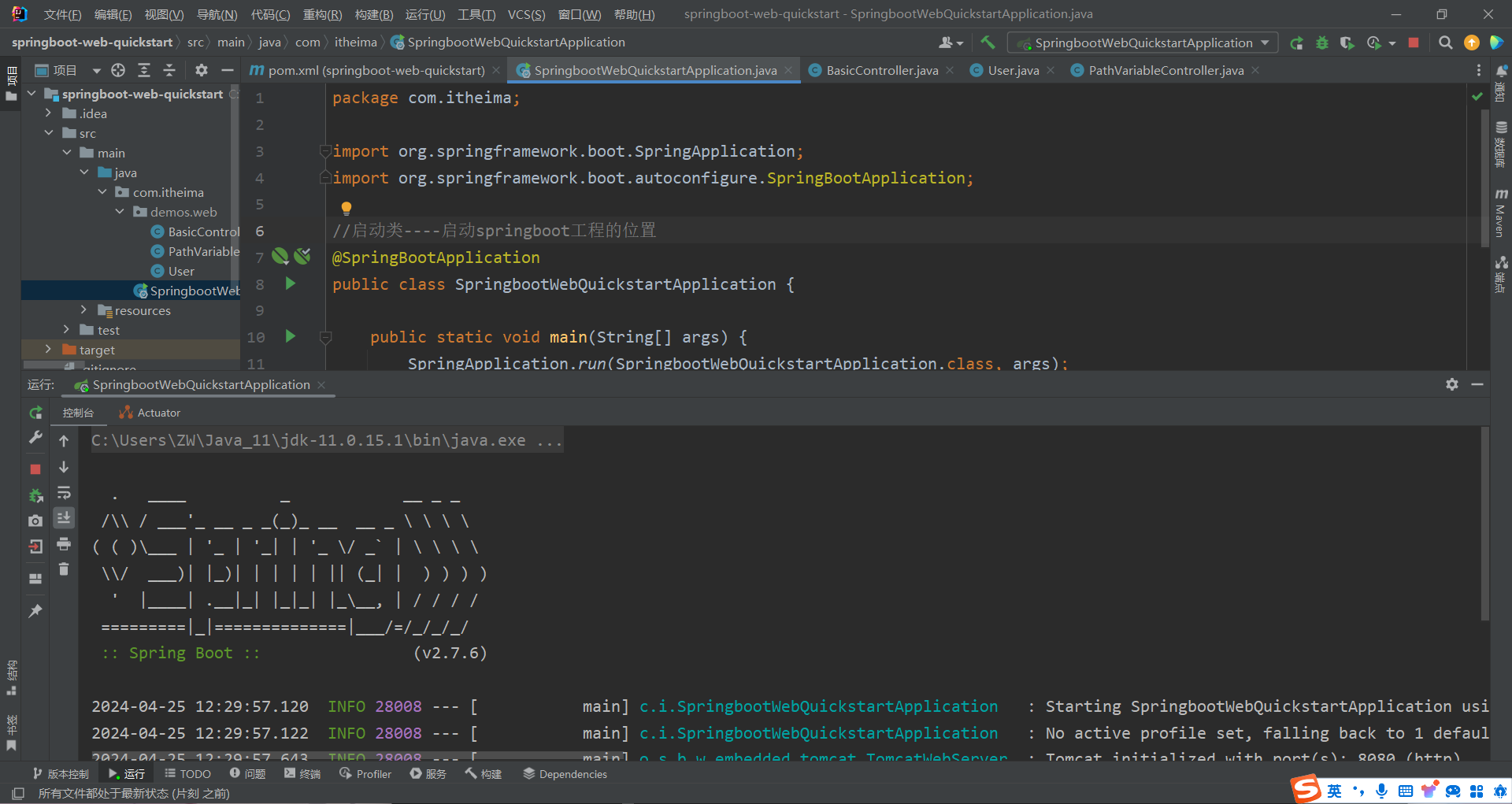Click the run gutter arrow beside main method
Viewport: 1512px width, 804px height.
coord(291,337)
